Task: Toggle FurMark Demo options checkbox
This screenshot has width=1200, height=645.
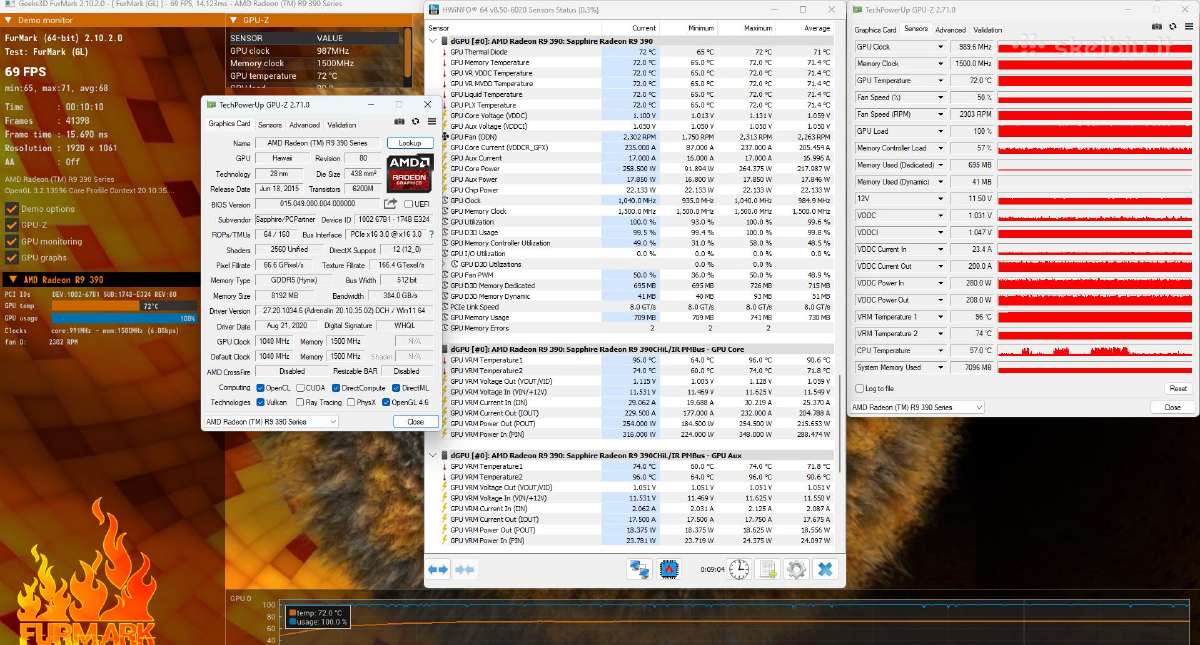Action: [x=12, y=209]
